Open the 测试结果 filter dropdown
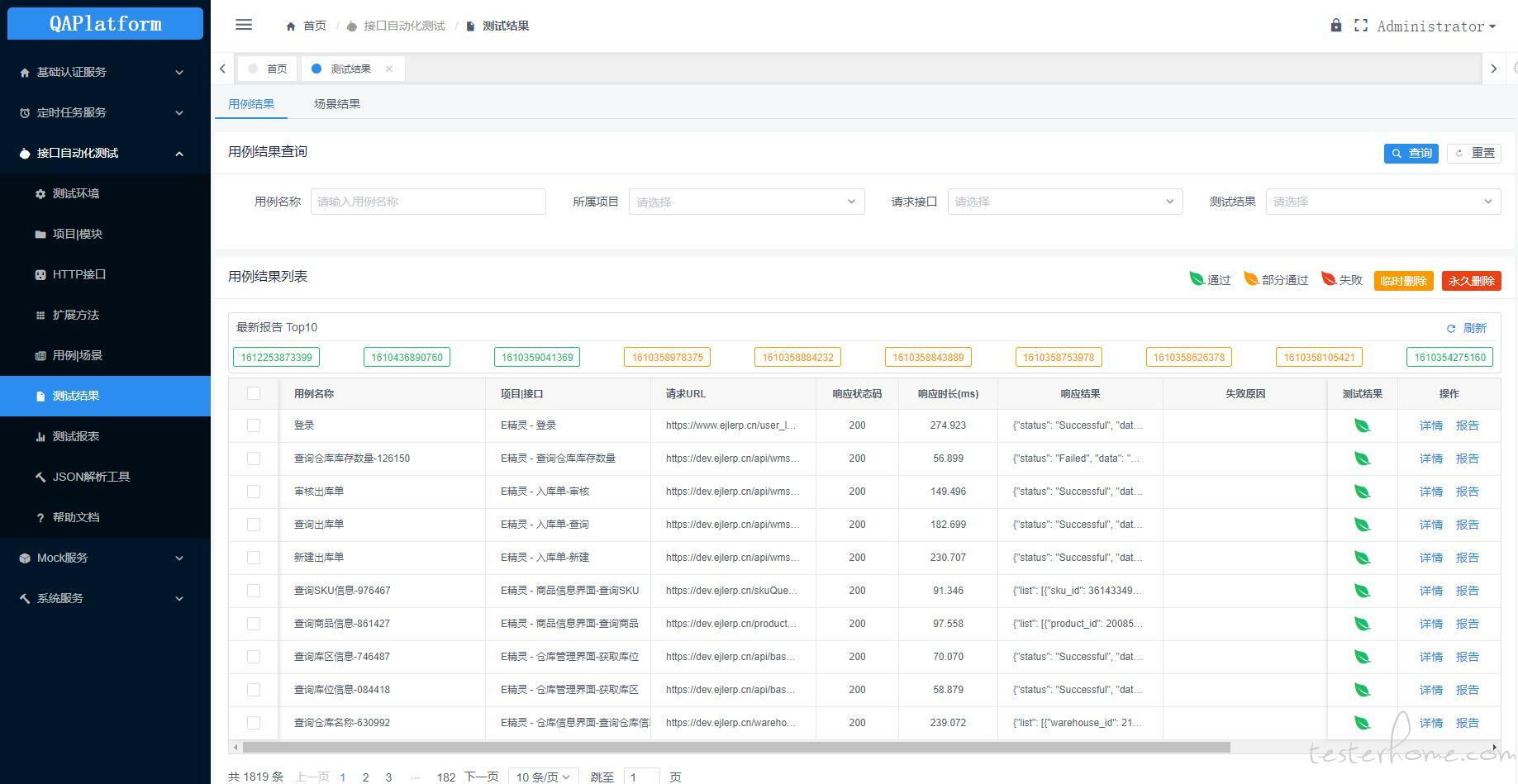The image size is (1518, 784). point(1383,202)
